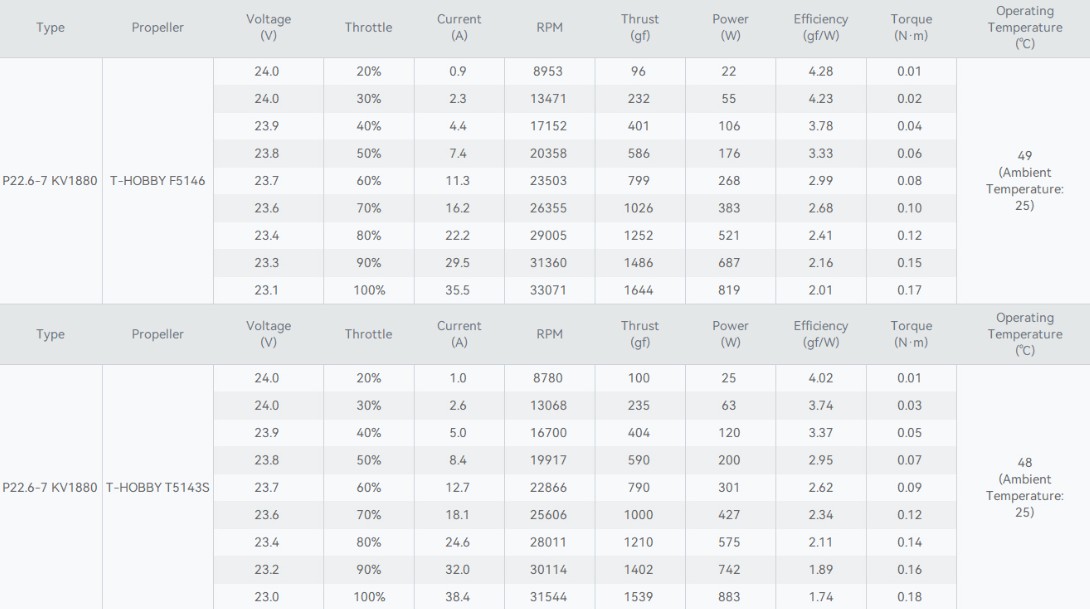Select the RPM value 8953
Screen dimensions: 1090x609
[x=549, y=72]
